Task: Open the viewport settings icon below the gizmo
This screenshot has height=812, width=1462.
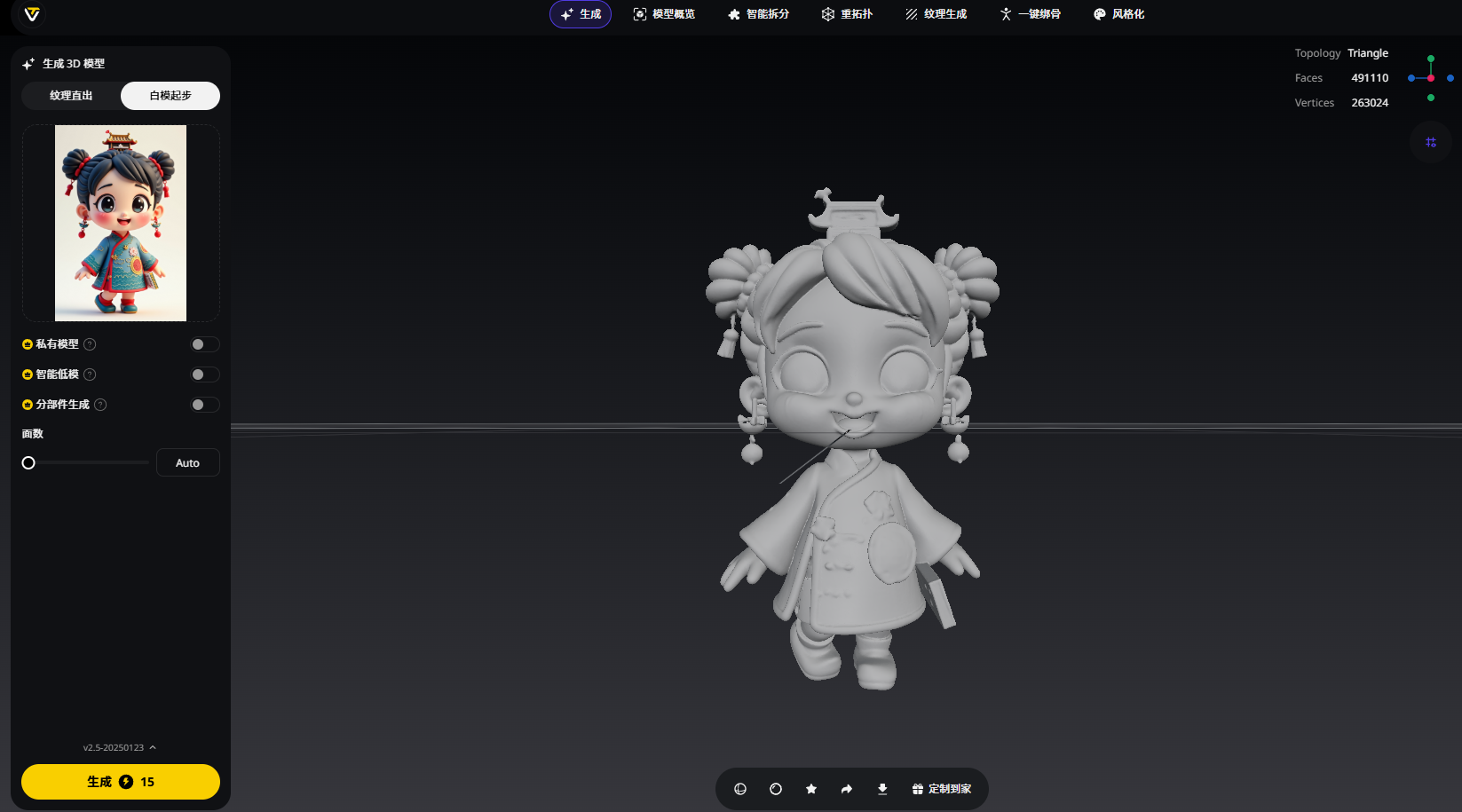Action: (1431, 142)
